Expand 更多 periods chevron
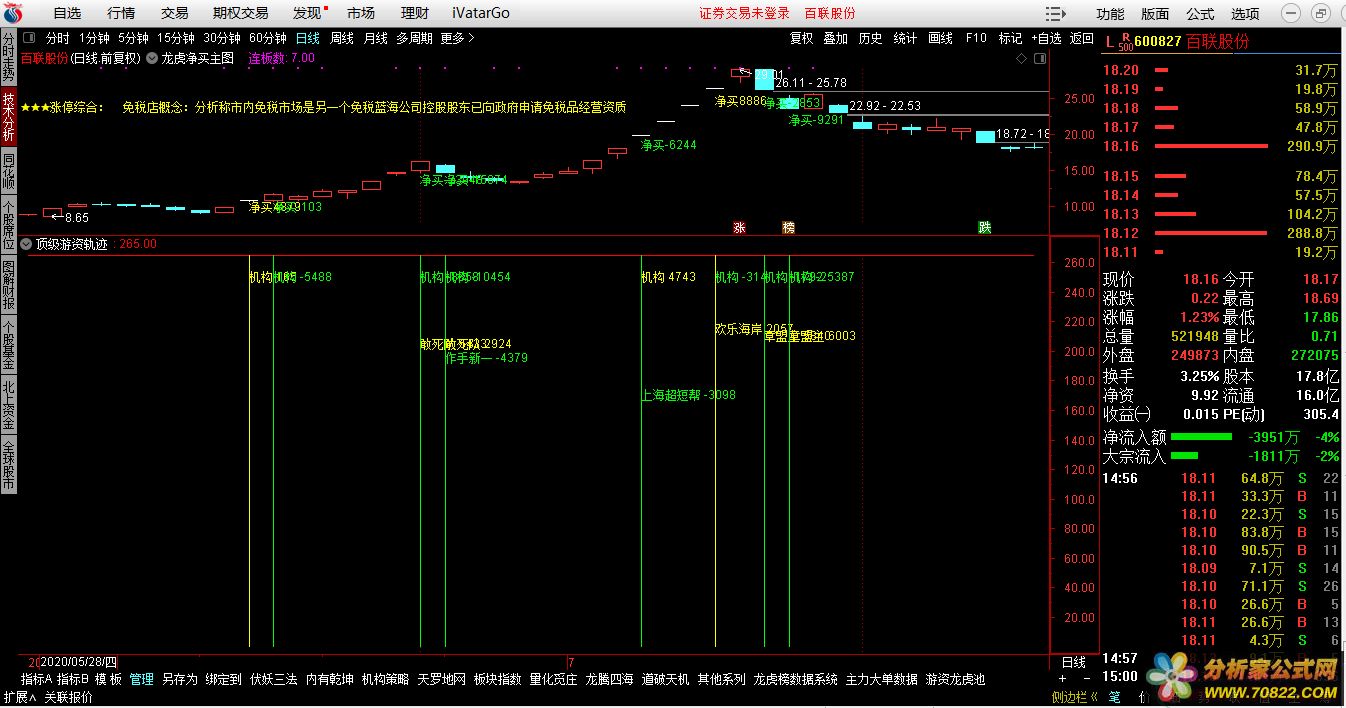The image size is (1346, 708). click(x=471, y=38)
